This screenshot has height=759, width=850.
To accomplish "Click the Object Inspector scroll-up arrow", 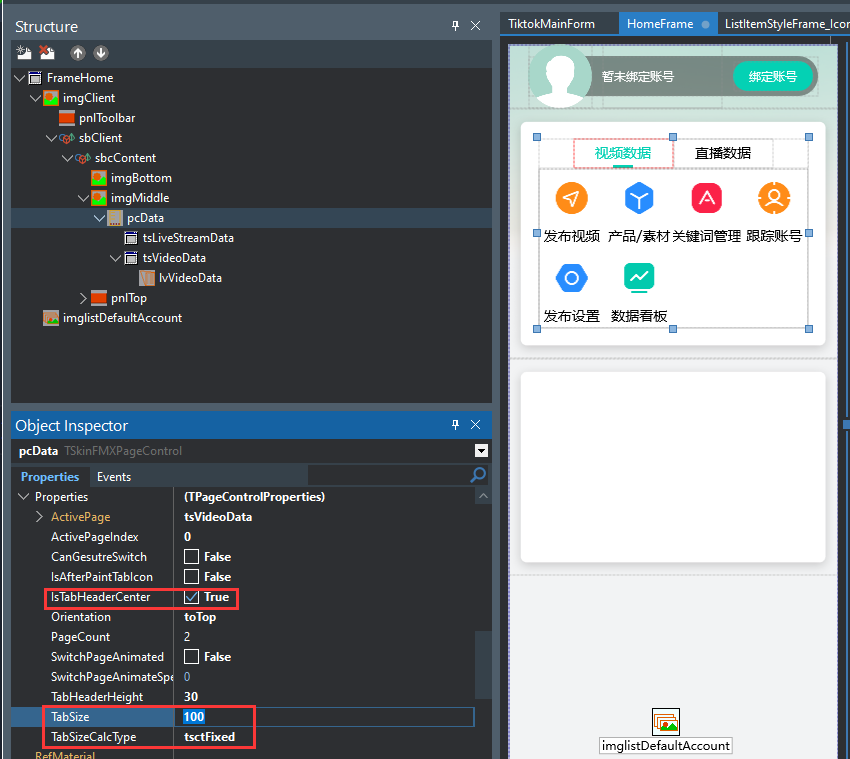I will click(484, 496).
